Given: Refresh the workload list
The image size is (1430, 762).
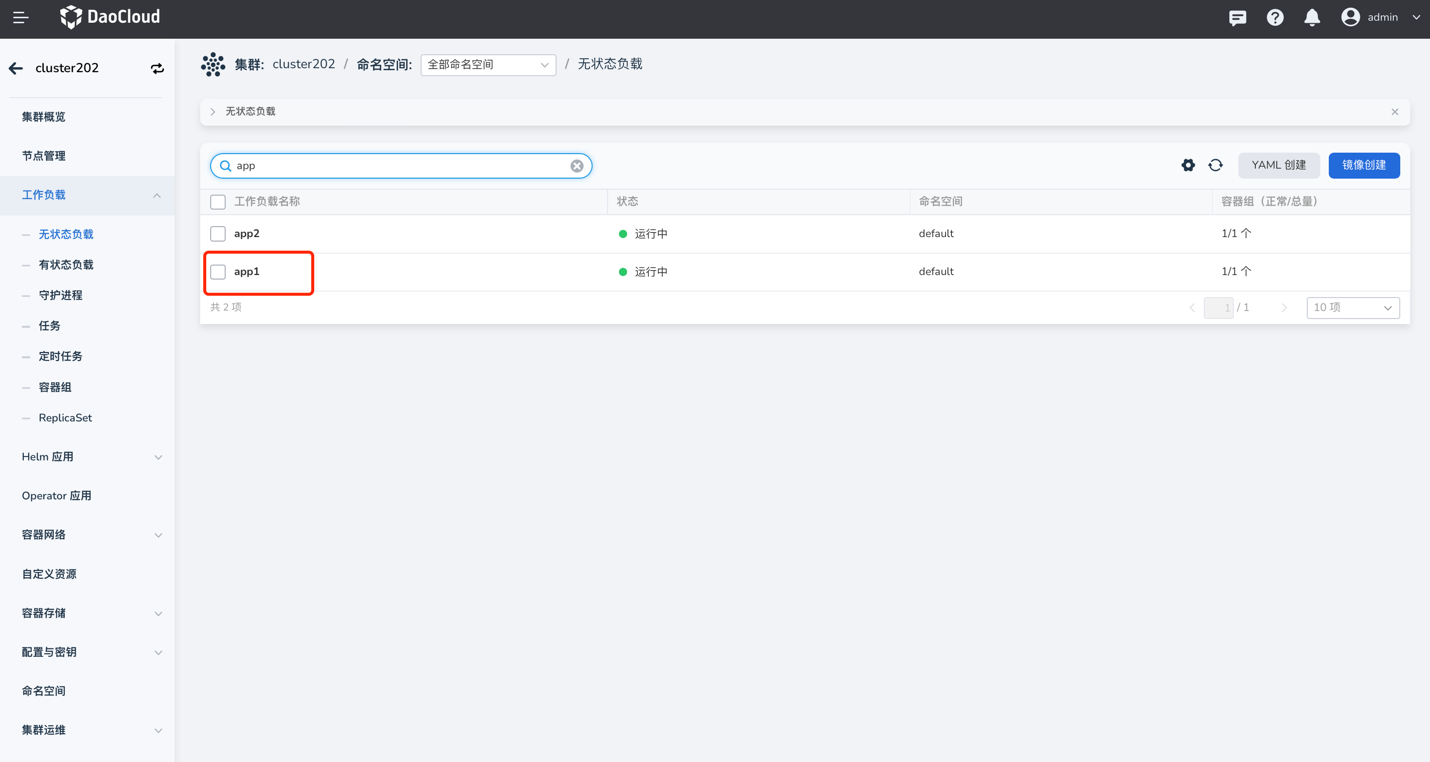Looking at the screenshot, I should [x=1215, y=165].
